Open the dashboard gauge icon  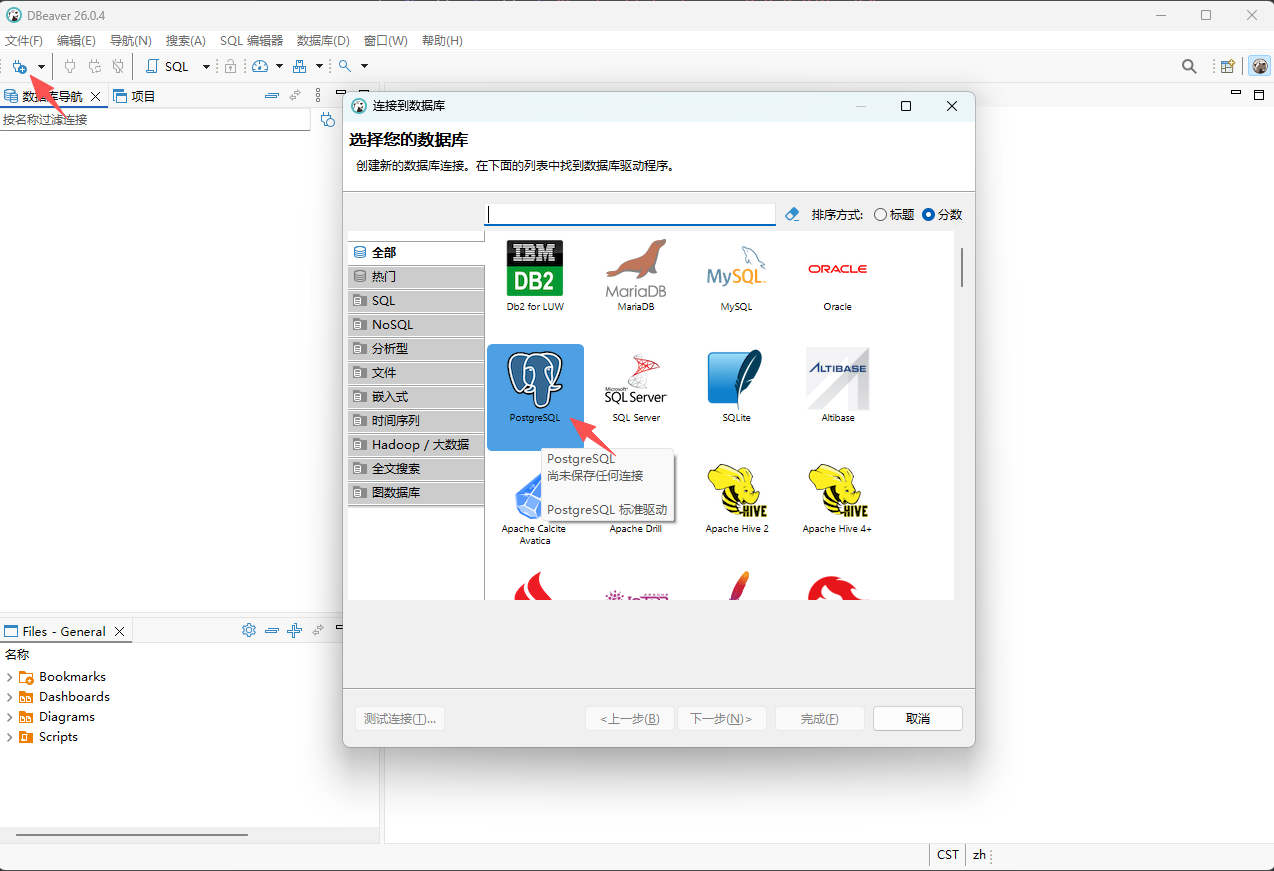coord(260,67)
